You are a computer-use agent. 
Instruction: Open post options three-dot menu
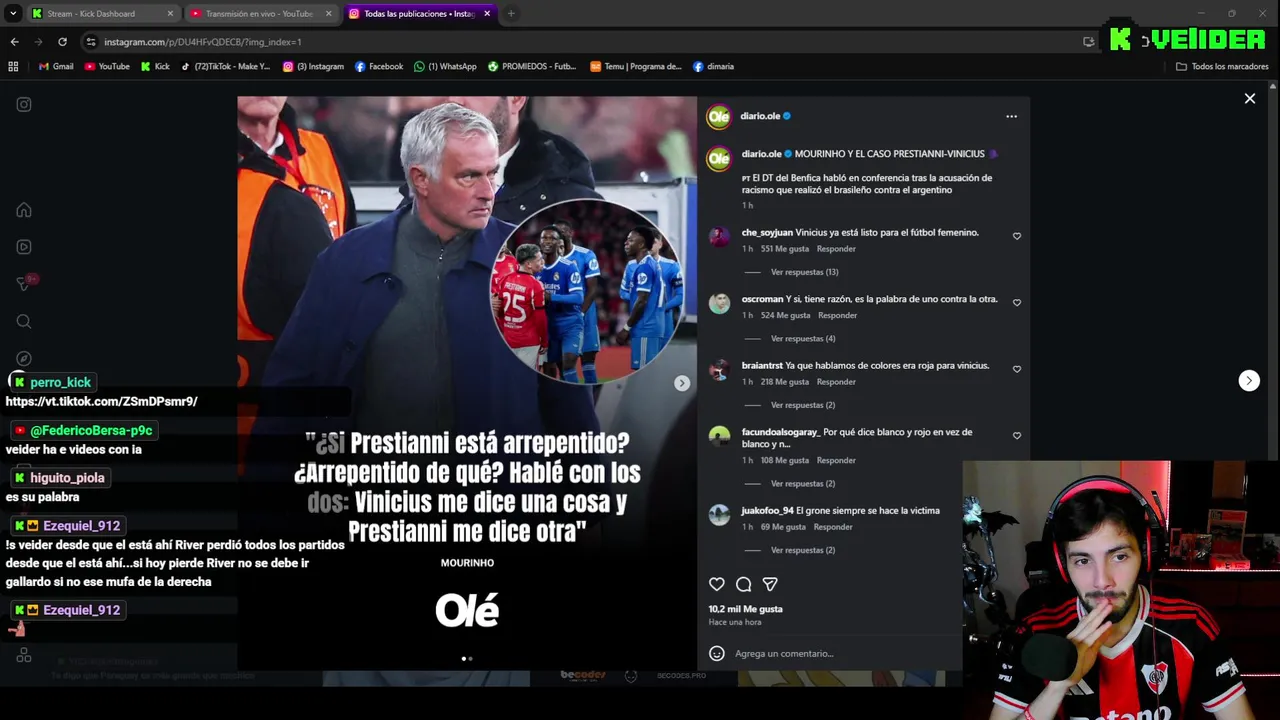tap(1011, 116)
